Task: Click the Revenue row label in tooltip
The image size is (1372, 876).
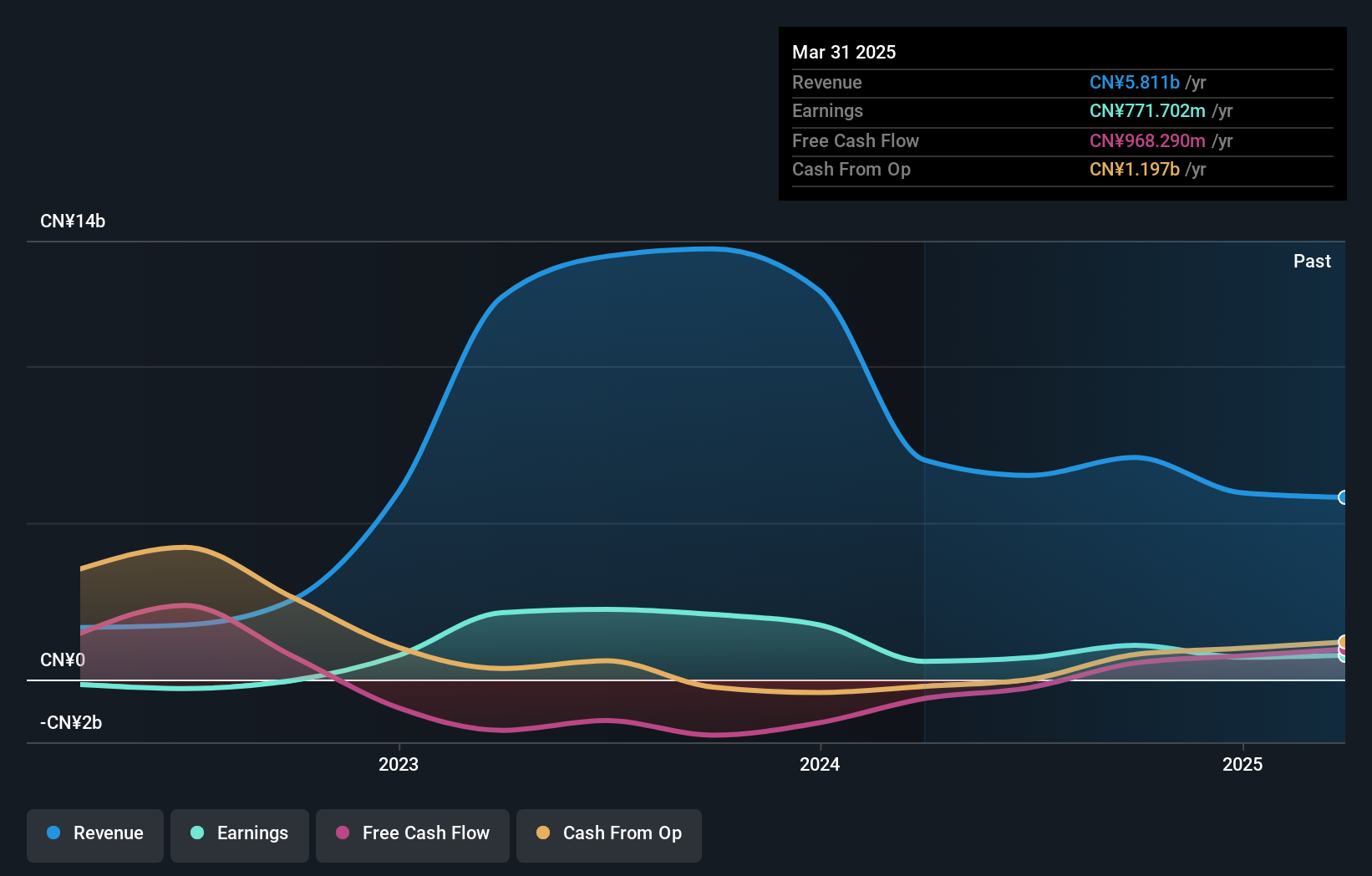Action: 827,82
